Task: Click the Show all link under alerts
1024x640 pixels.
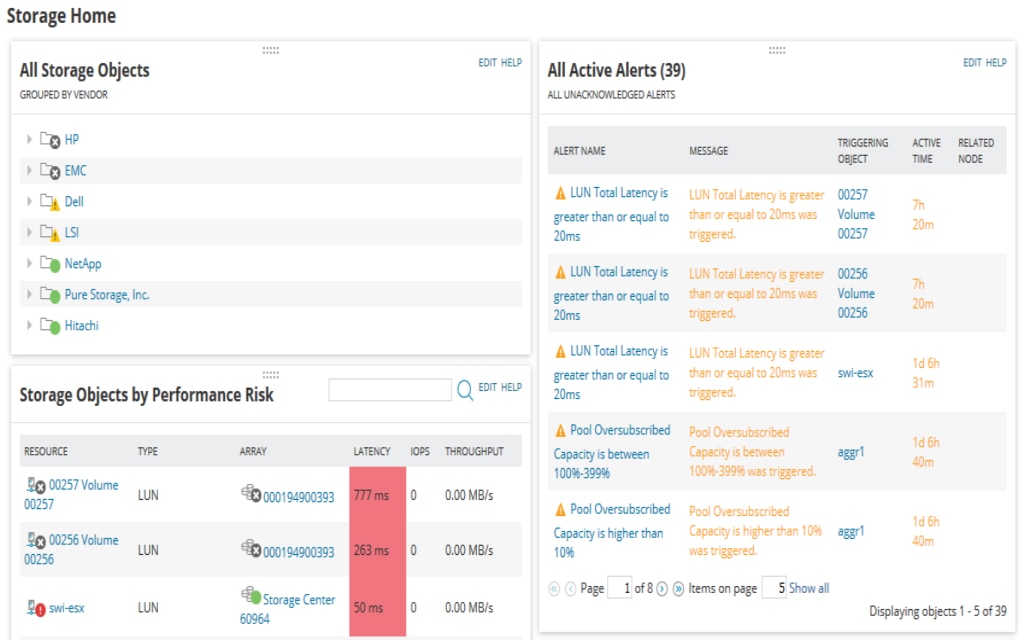Action: [x=808, y=588]
